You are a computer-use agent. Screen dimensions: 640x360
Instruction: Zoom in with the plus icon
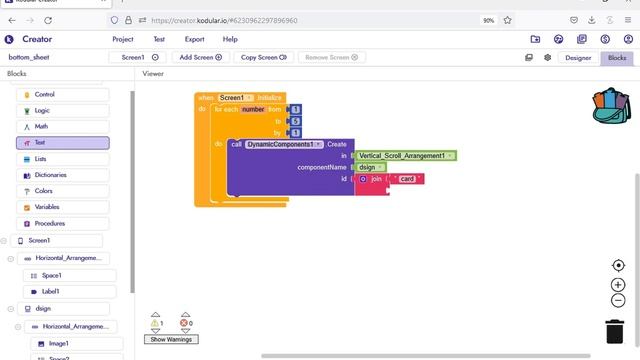coord(618,284)
